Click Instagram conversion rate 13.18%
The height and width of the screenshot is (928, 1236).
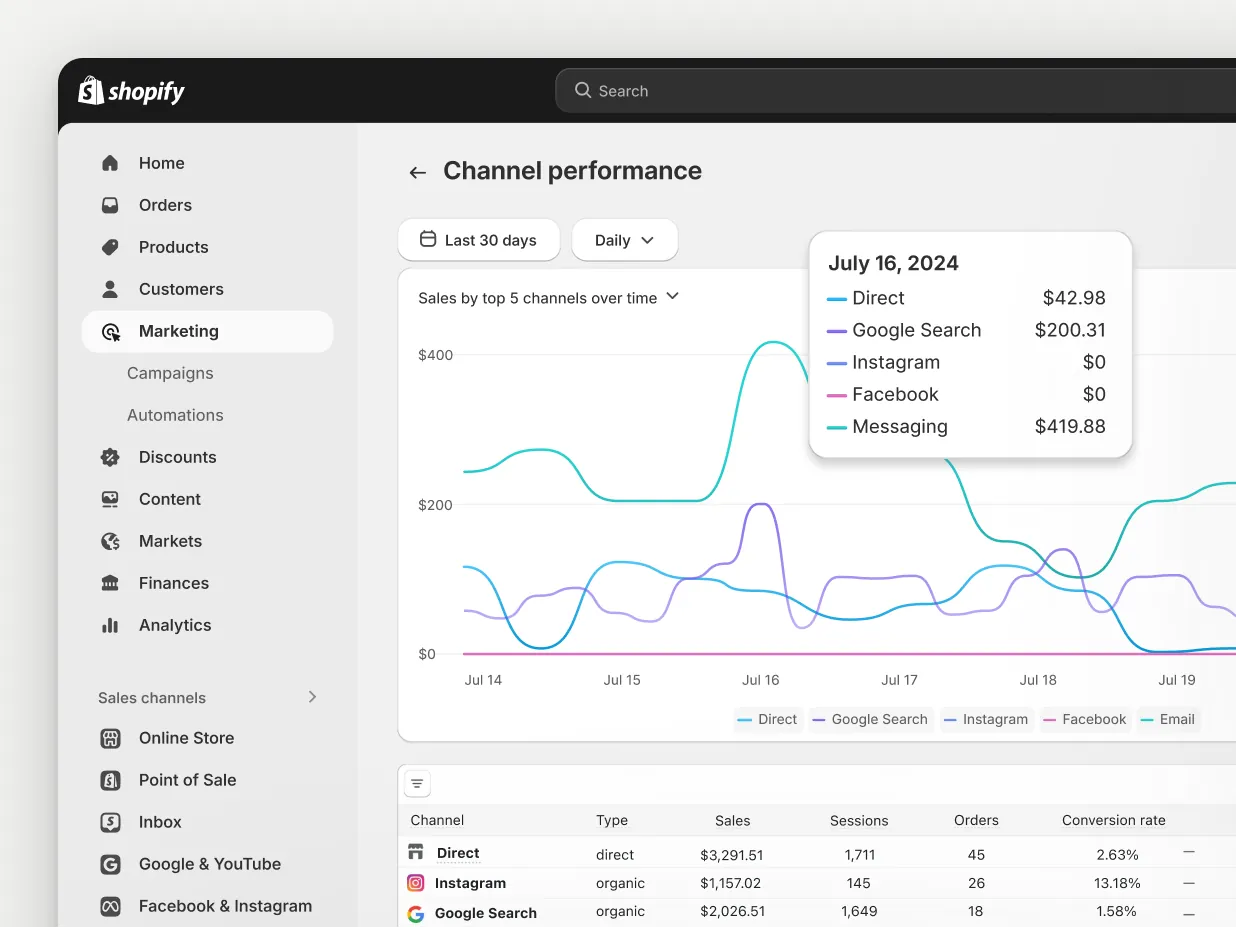1117,883
